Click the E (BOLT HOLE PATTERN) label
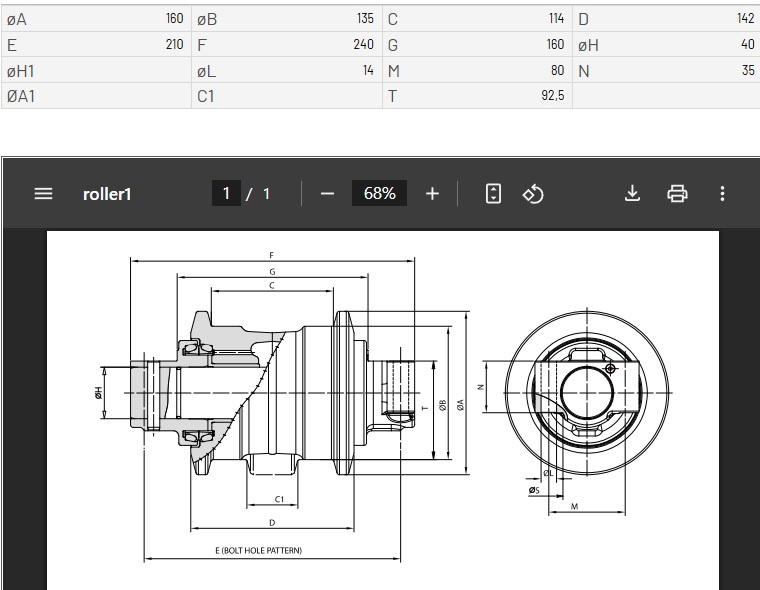This screenshot has width=760, height=590. pos(258,551)
